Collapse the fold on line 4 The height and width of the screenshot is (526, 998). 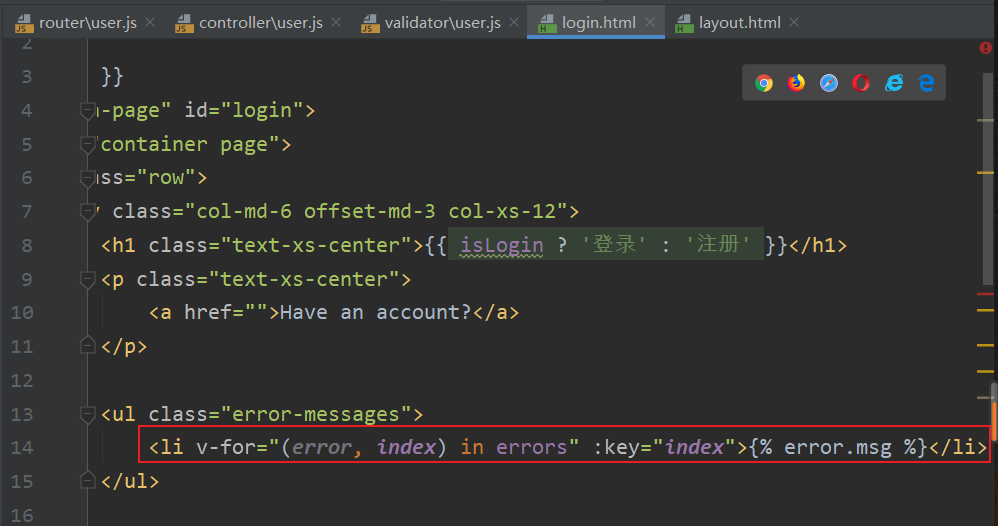coord(88,111)
